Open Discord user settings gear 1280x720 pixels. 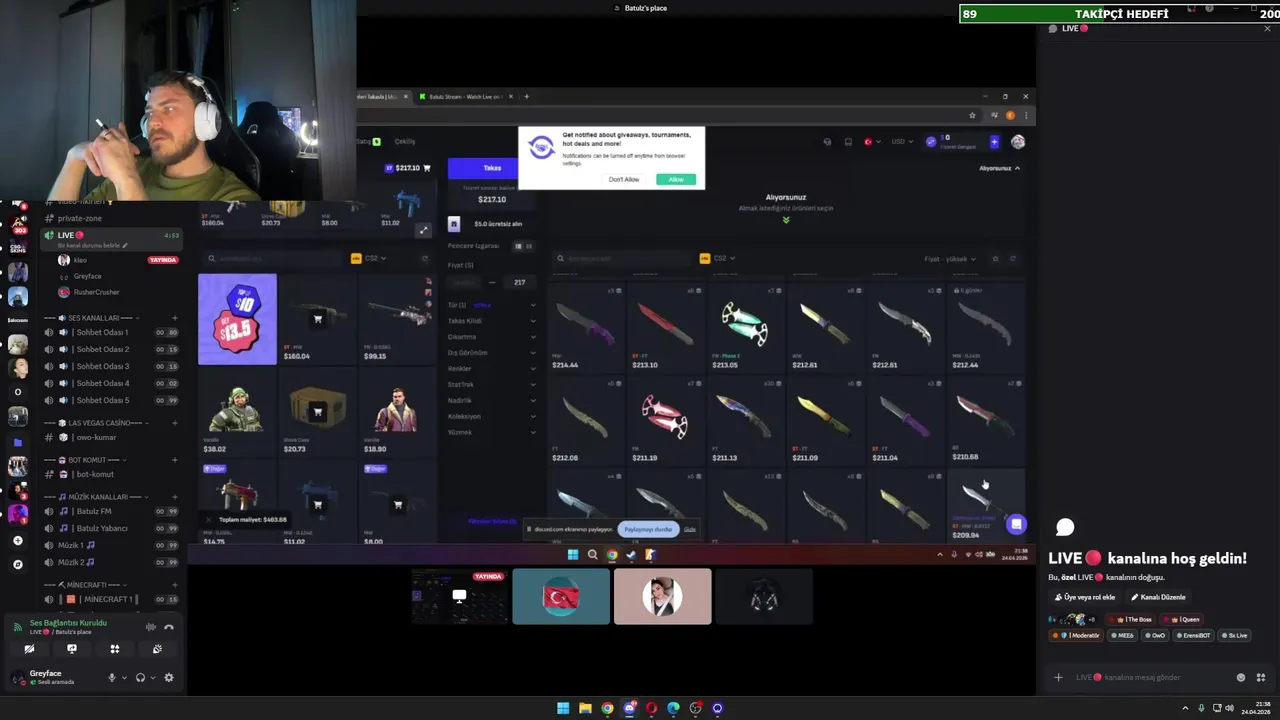pos(168,677)
